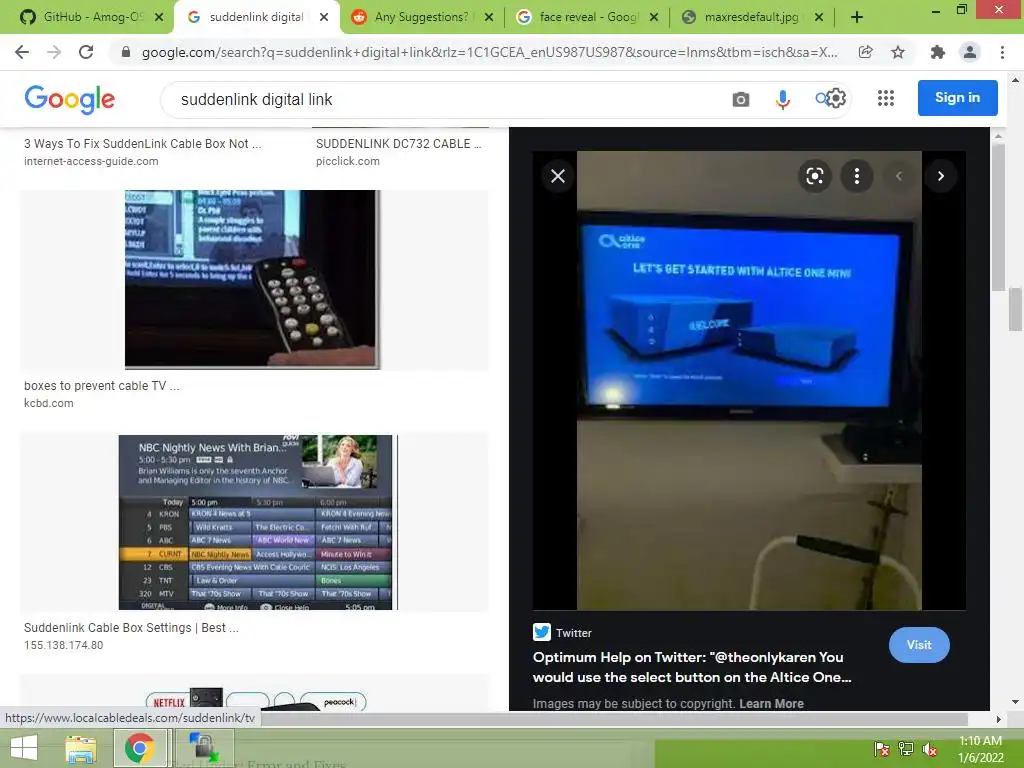Open the Chrome profile avatar
This screenshot has width=1024, height=768.
[x=970, y=52]
